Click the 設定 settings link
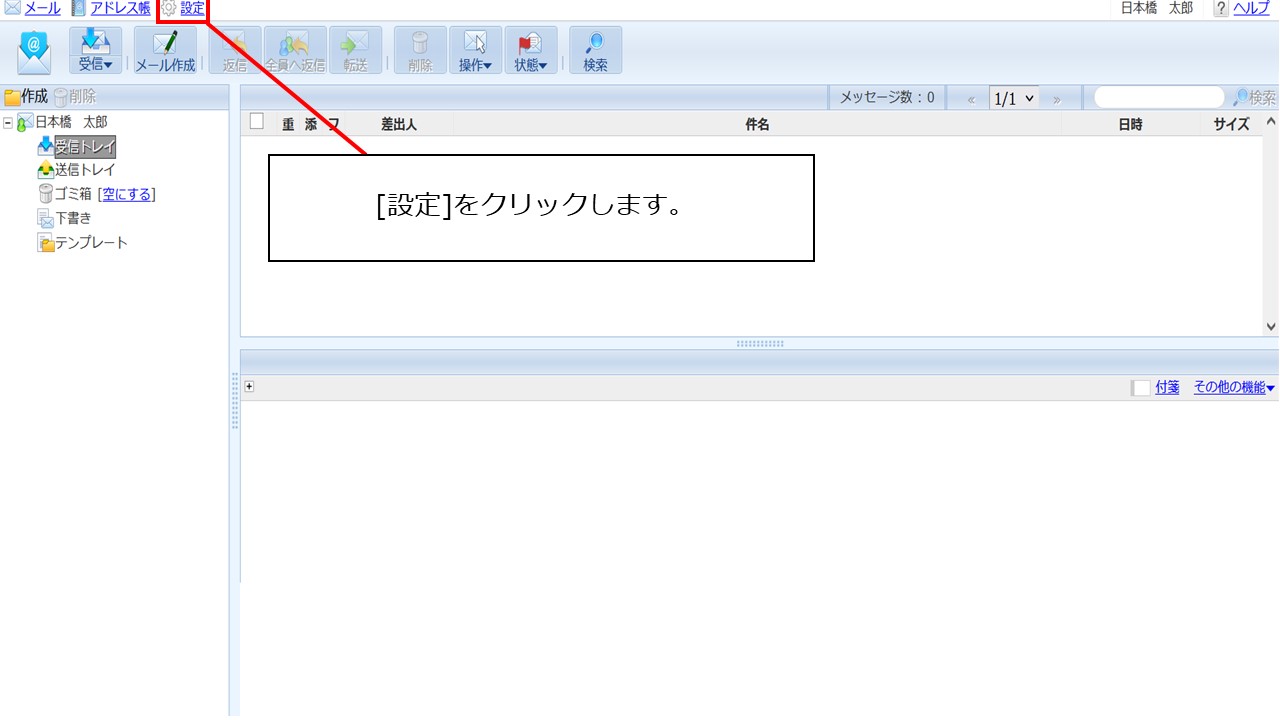The height and width of the screenshot is (720, 1280). click(x=192, y=8)
